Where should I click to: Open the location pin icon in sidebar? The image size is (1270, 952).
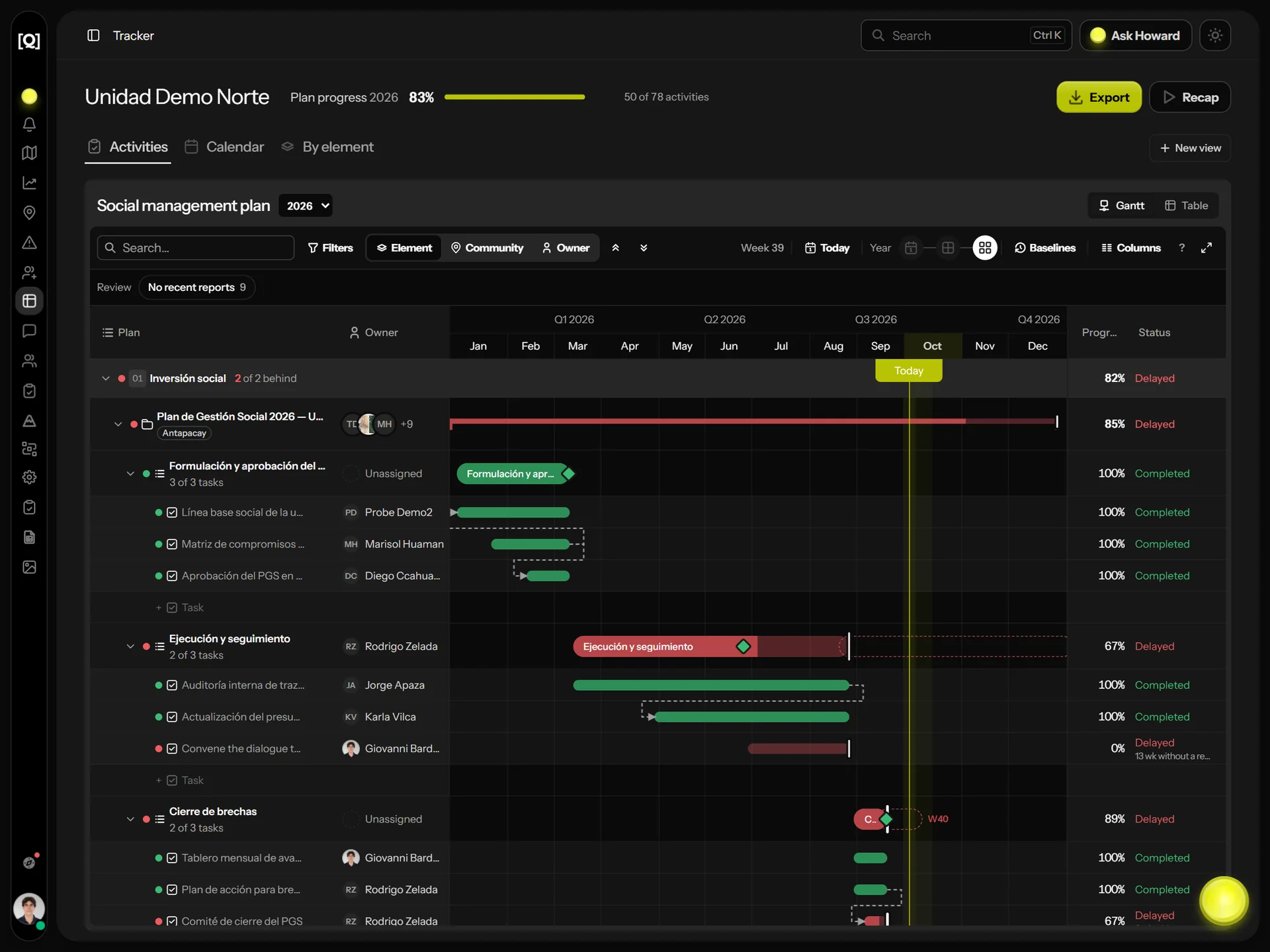(x=29, y=213)
